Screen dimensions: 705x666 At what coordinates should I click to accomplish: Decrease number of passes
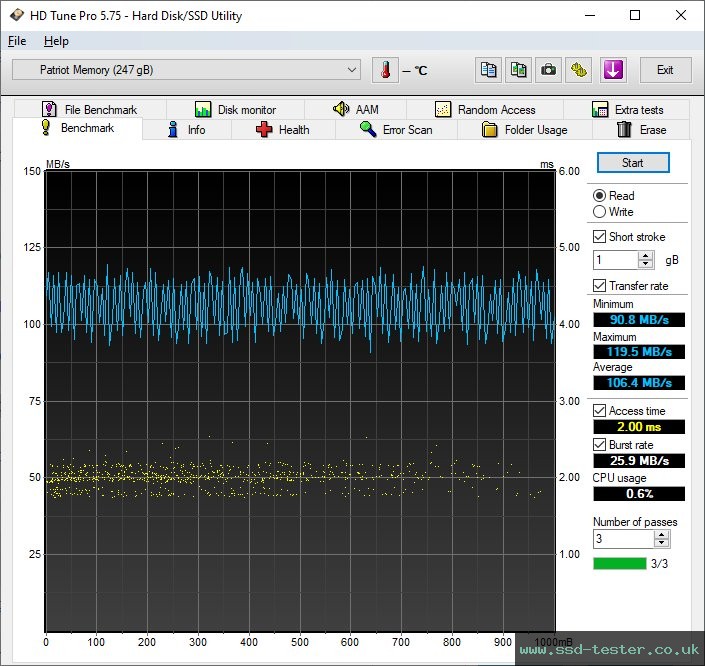click(x=661, y=543)
